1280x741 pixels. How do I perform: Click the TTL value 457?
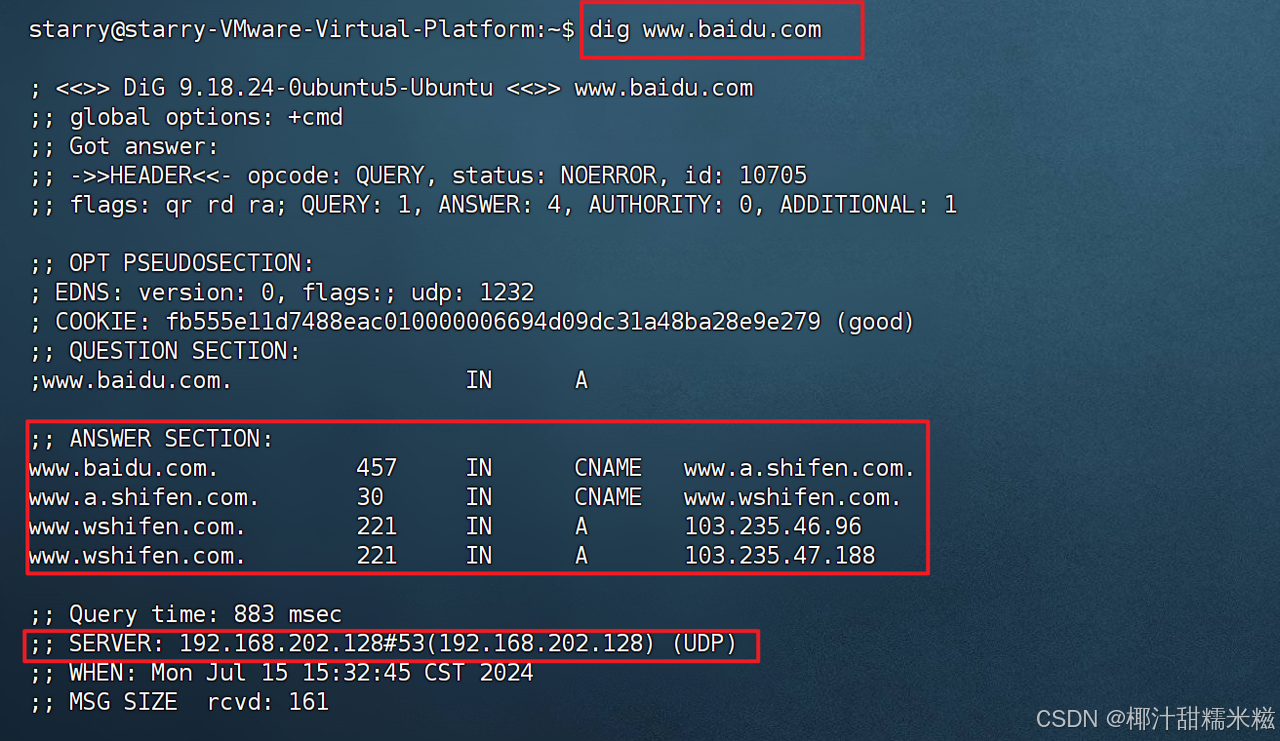[377, 468]
